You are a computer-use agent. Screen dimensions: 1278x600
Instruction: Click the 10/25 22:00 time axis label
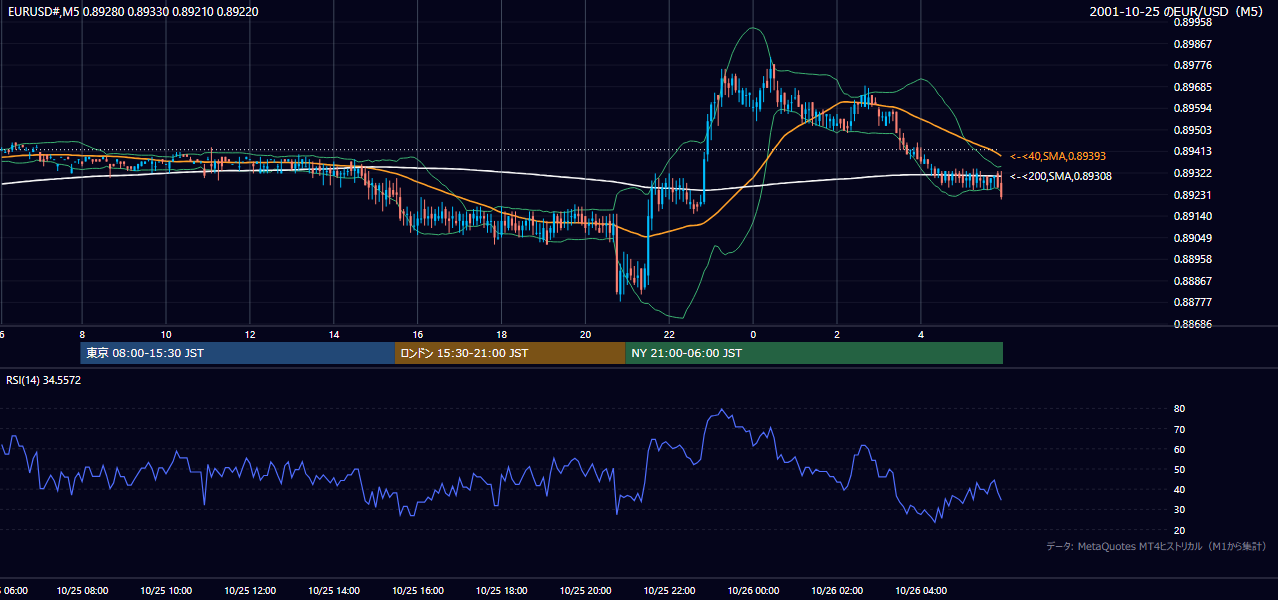pyautogui.click(x=669, y=590)
